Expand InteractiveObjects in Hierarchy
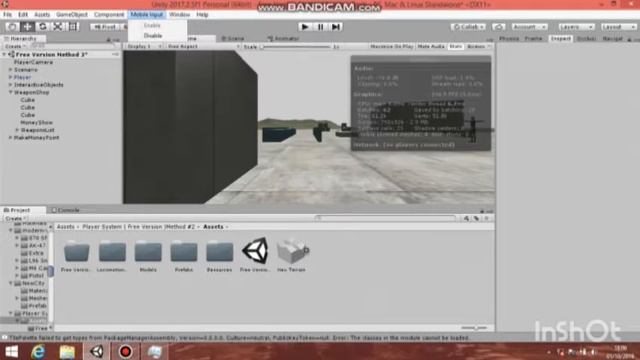 click(10, 85)
